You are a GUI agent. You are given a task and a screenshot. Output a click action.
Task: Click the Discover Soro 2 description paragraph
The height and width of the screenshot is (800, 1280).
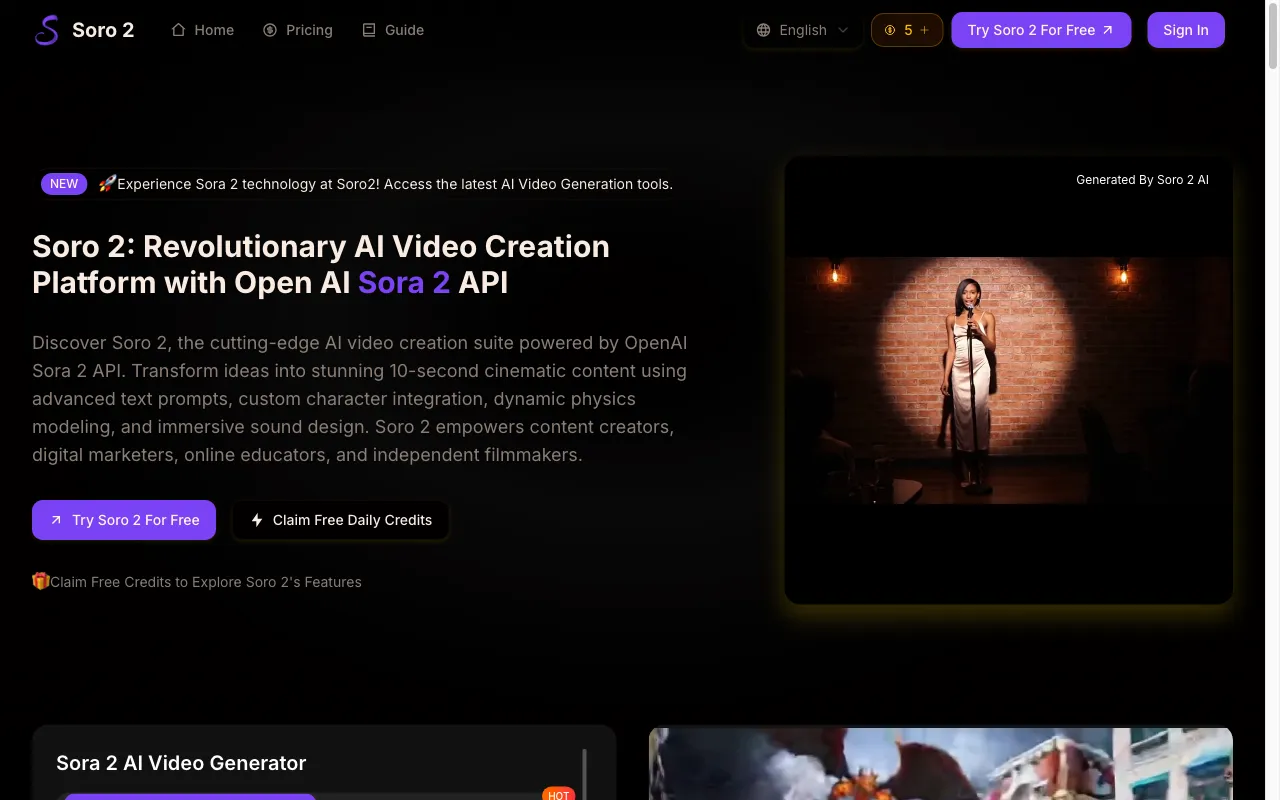pos(360,399)
